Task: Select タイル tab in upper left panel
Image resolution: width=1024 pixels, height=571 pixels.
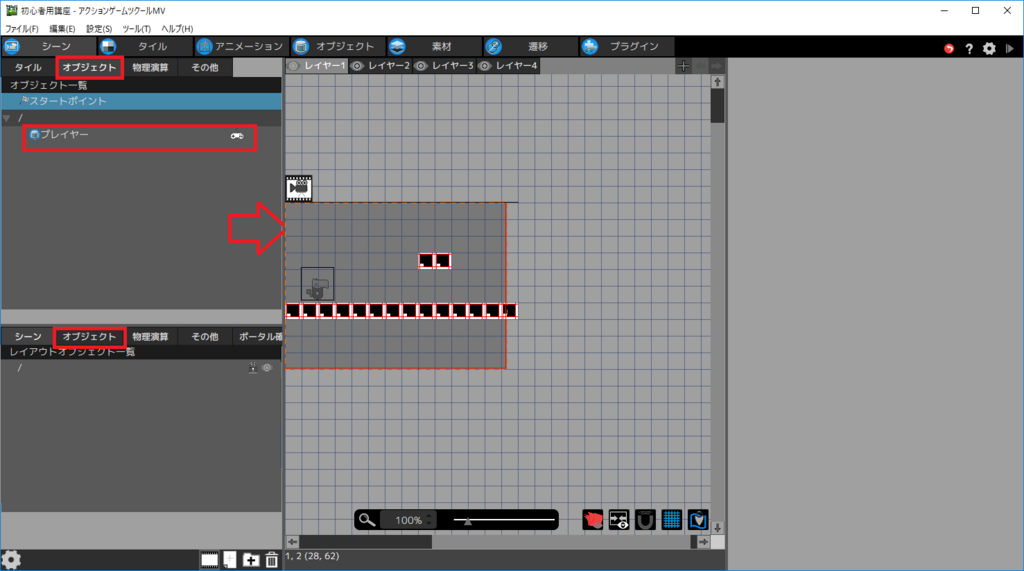Action: pos(28,67)
